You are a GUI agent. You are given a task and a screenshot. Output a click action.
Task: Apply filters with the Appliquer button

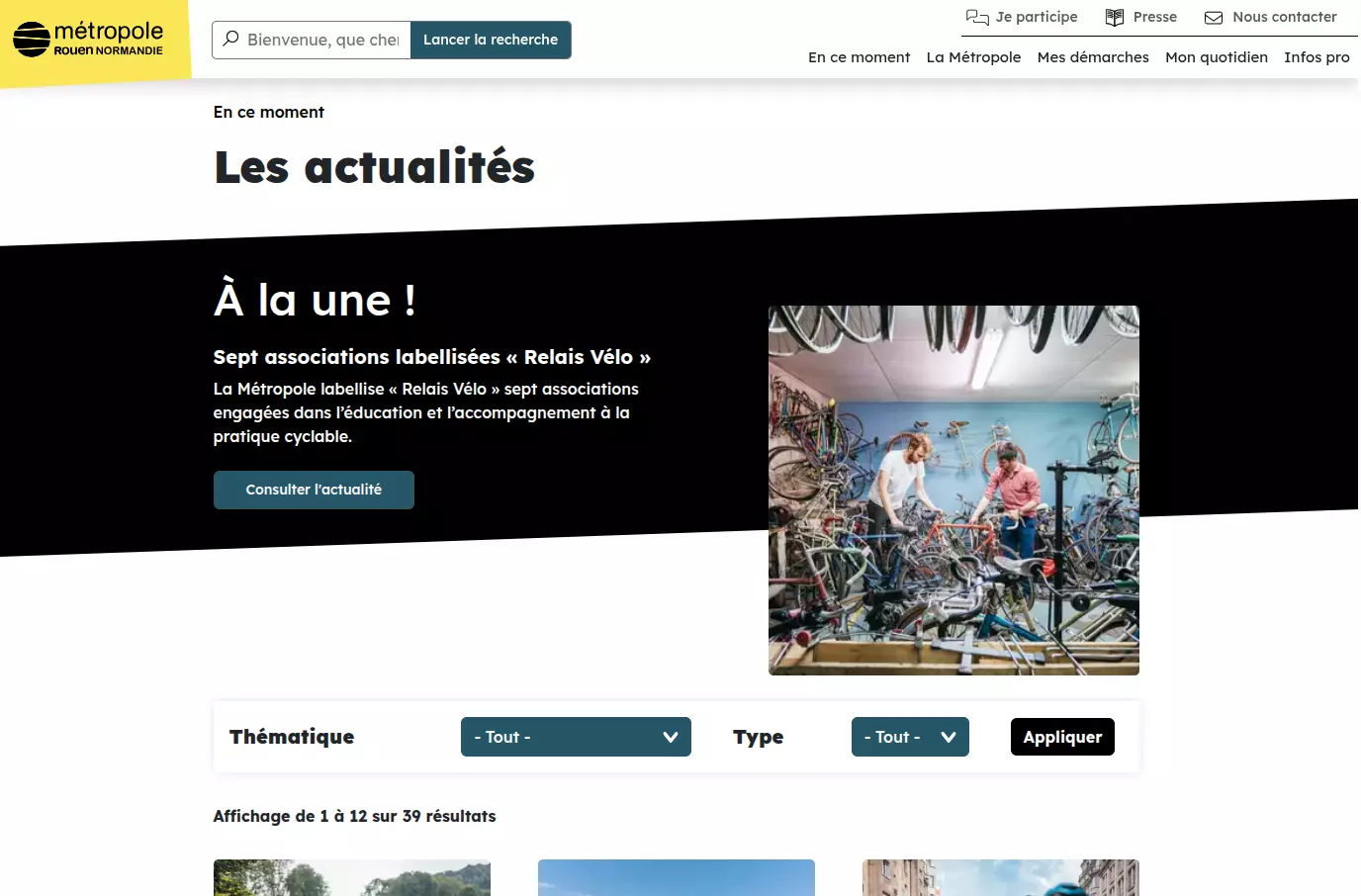click(1062, 737)
